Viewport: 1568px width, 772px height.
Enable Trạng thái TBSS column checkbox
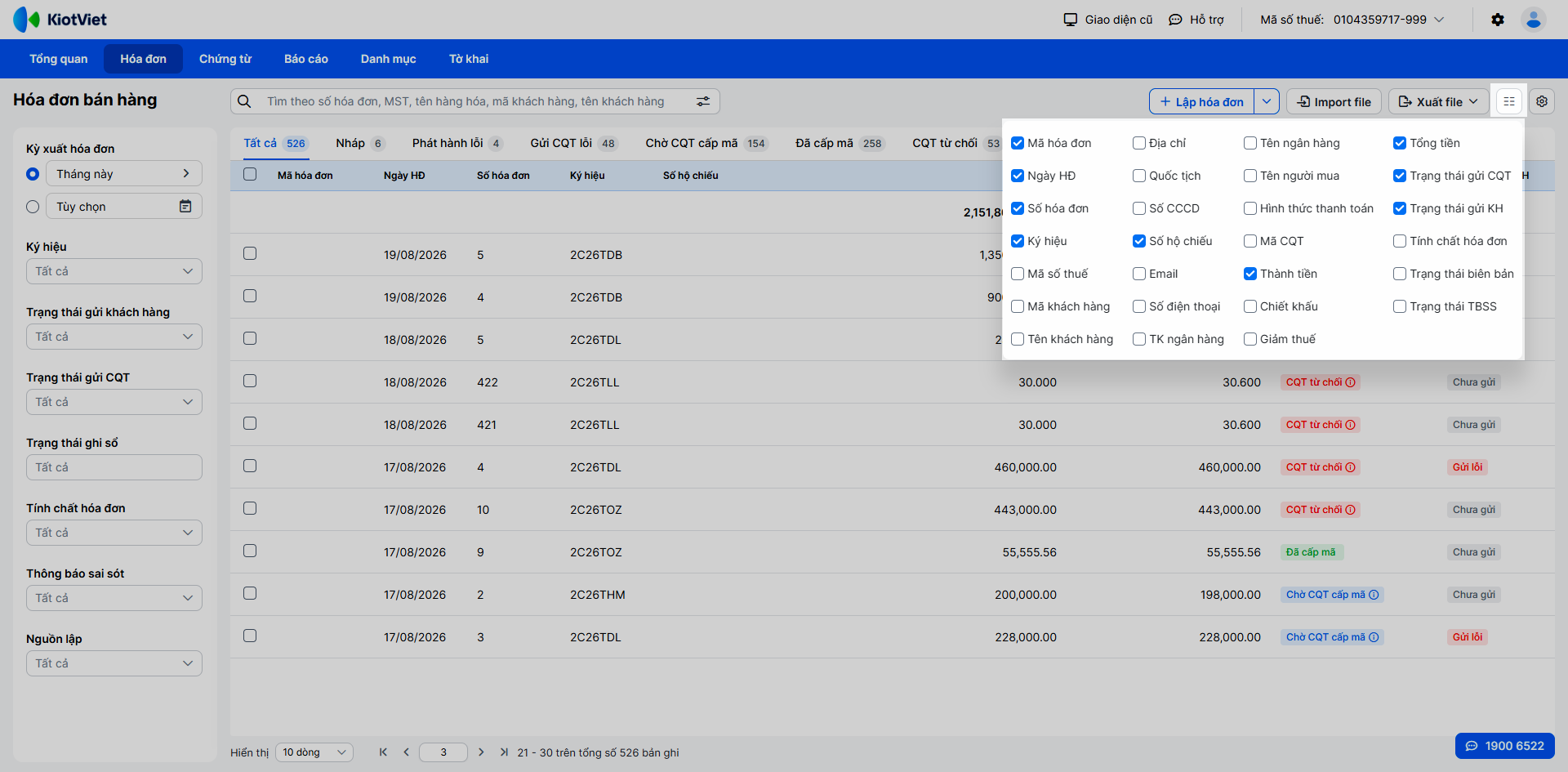[x=1400, y=306]
